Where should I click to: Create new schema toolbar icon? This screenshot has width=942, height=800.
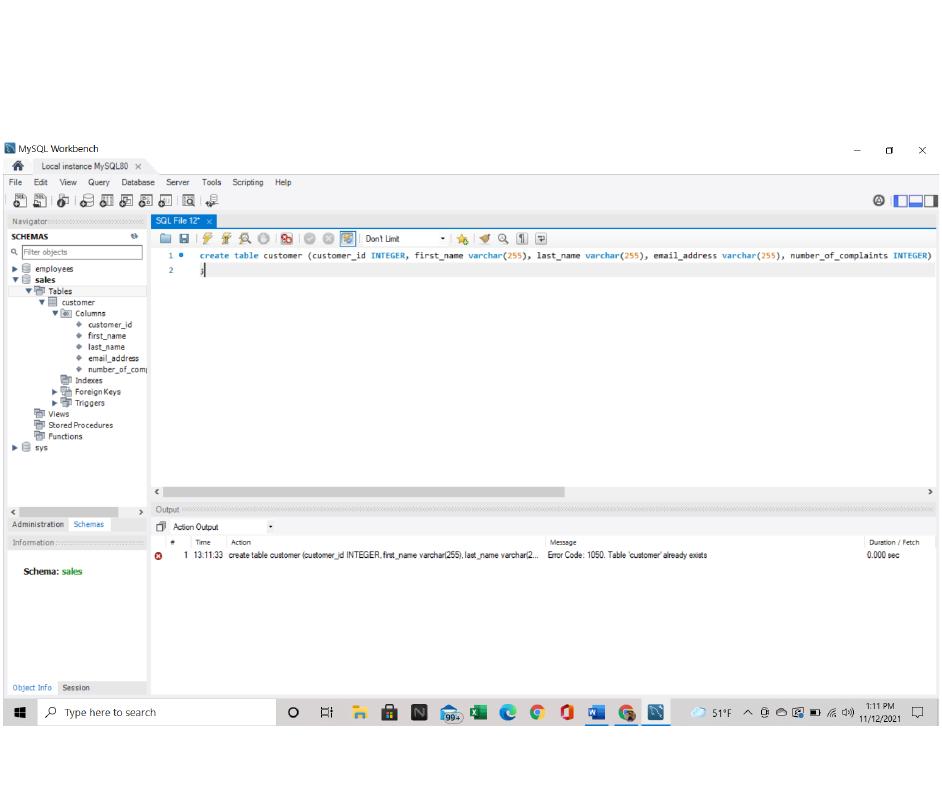[87, 201]
